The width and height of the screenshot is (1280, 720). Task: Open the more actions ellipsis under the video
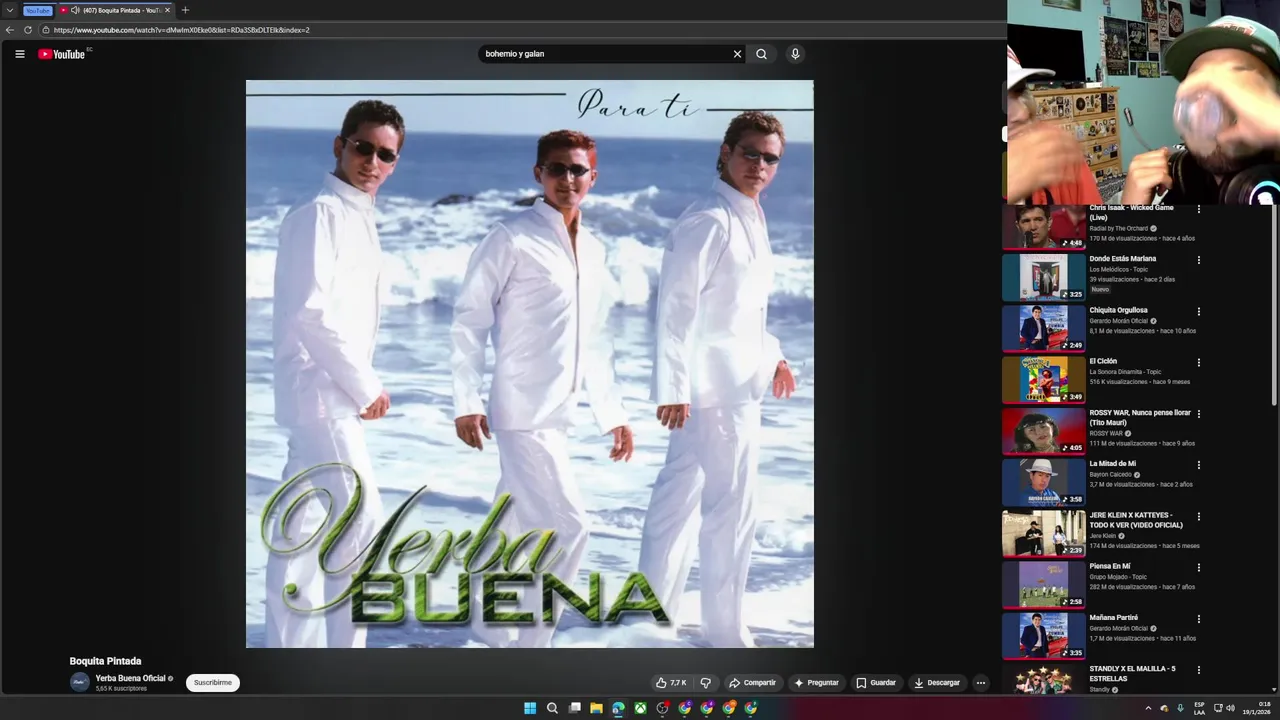click(x=981, y=683)
